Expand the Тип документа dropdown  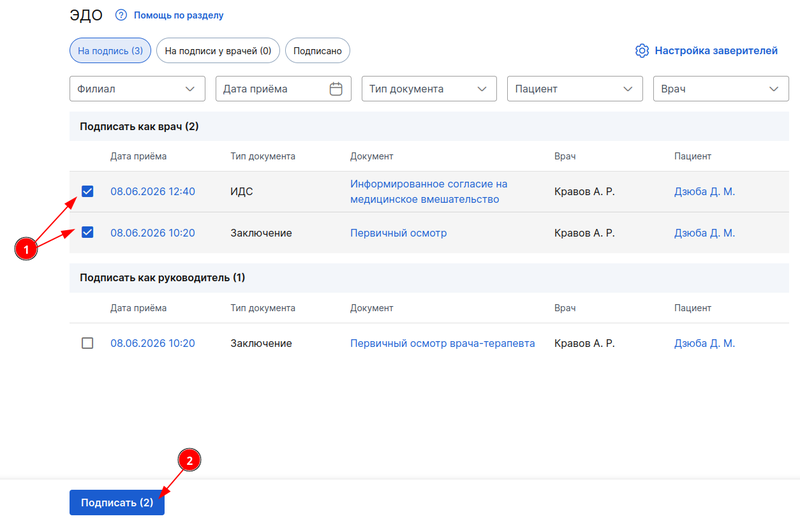point(429,89)
